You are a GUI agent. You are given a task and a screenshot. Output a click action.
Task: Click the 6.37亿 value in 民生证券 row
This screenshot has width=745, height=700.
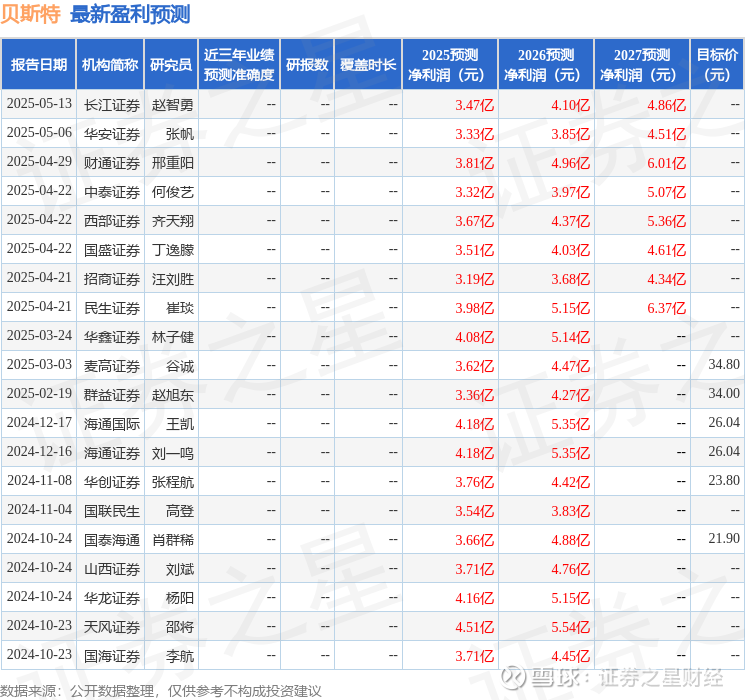tap(666, 308)
